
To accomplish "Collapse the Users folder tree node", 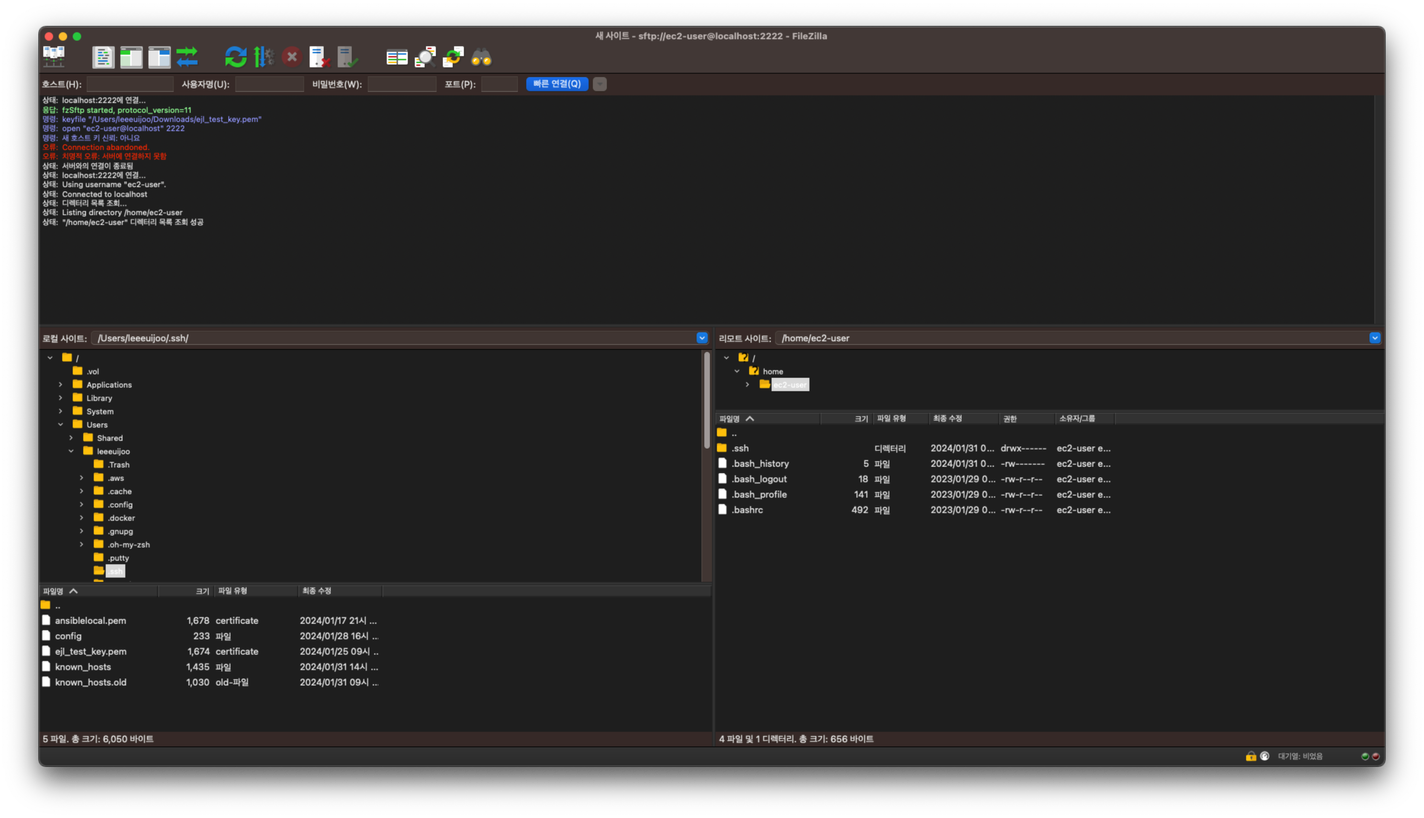I will coord(61,425).
